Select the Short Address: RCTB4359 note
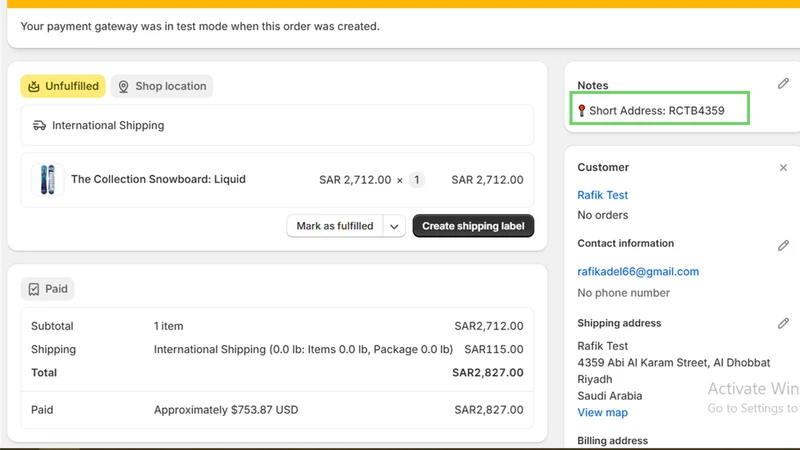Viewport: 800px width, 450px height. pyautogui.click(x=657, y=111)
